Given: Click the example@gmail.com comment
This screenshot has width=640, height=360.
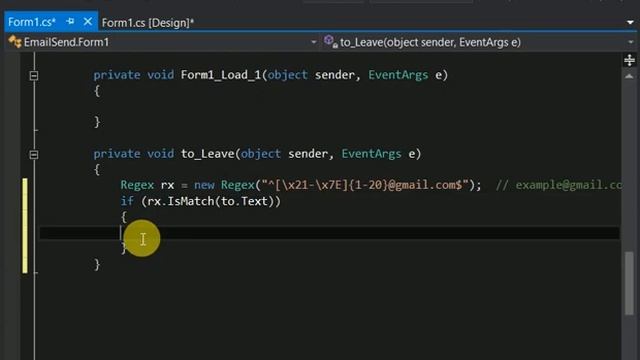Looking at the screenshot, I should click(559, 185).
